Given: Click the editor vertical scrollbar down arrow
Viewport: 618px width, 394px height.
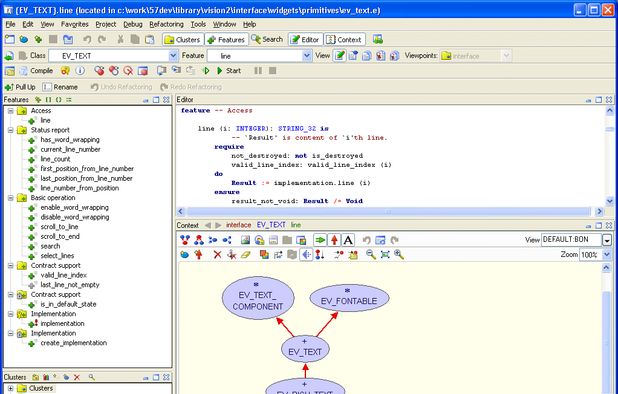Looking at the screenshot, I should tap(610, 201).
